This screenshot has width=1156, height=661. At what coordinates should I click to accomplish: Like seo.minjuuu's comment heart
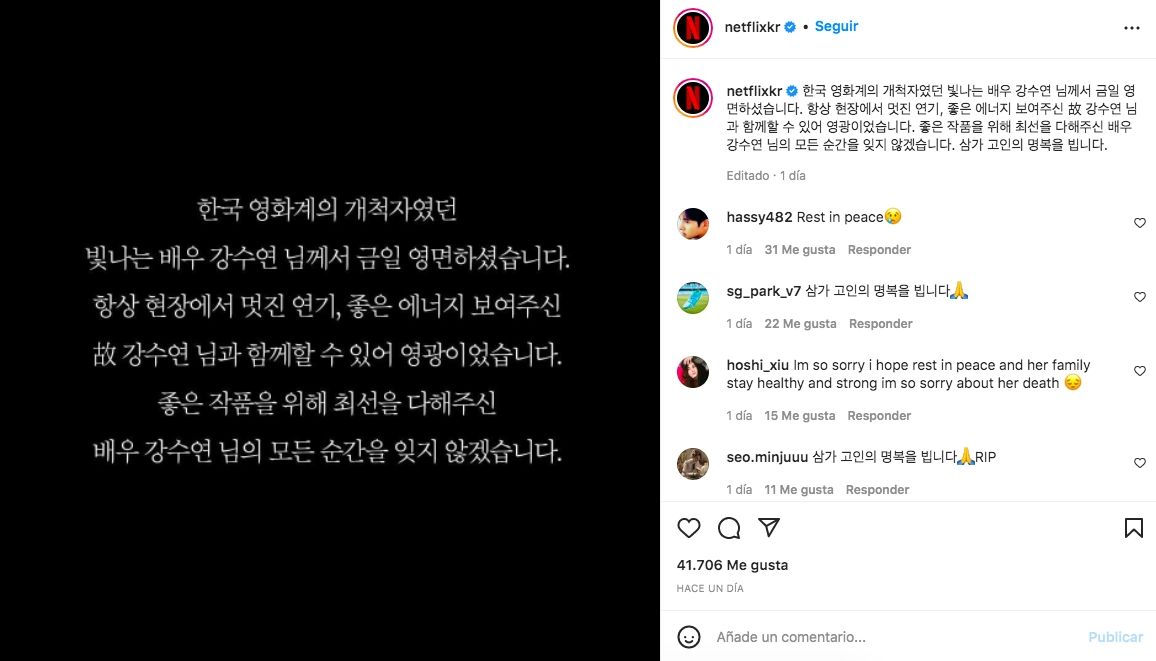(1140, 463)
